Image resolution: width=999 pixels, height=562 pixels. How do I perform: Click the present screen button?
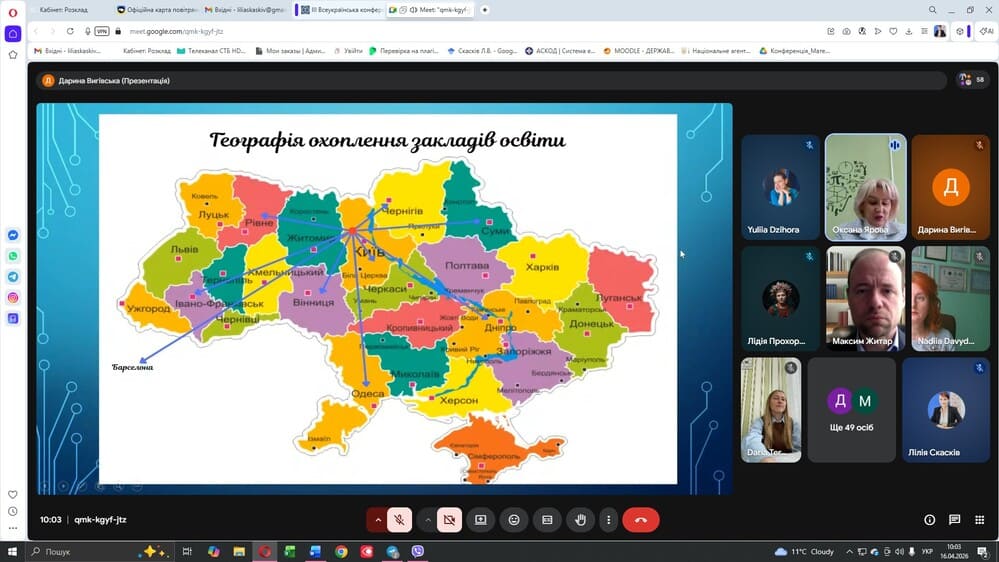pos(481,520)
